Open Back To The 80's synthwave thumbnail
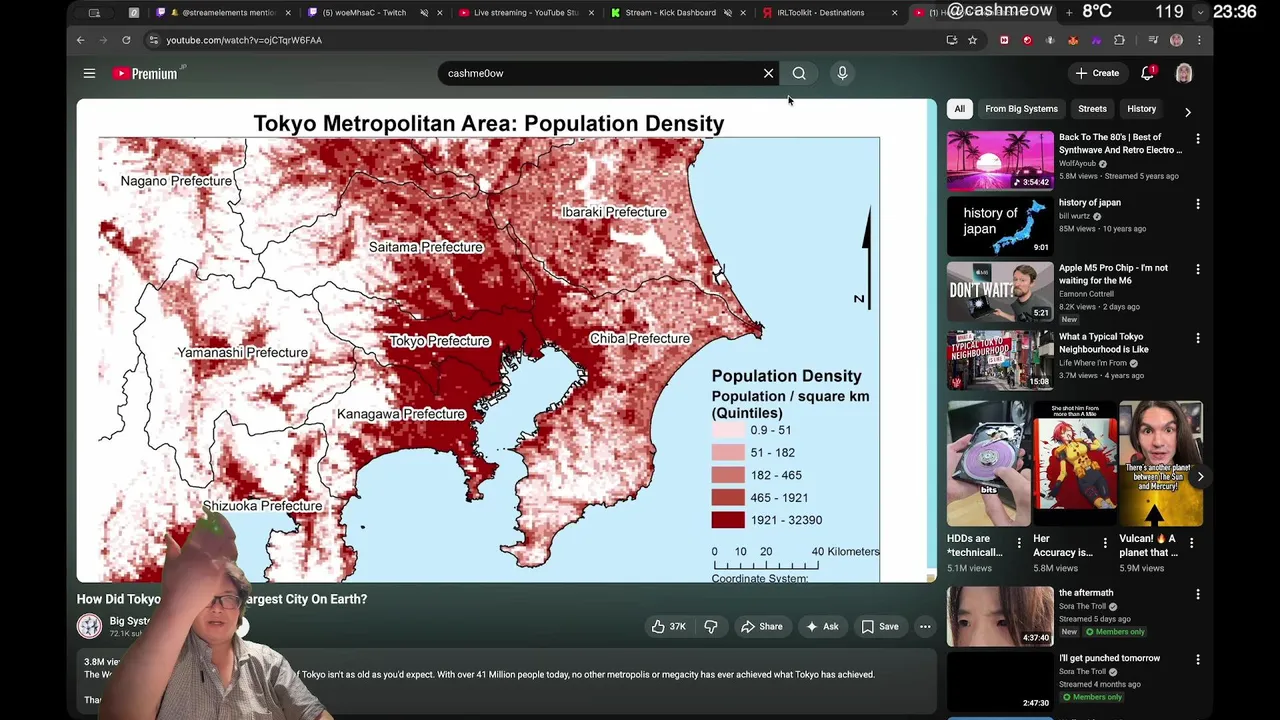The image size is (1280, 720). (x=1000, y=160)
